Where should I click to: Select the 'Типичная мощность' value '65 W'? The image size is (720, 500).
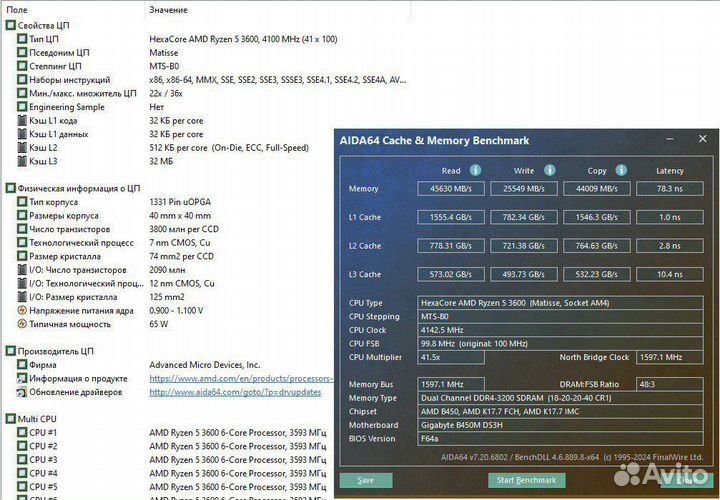click(x=158, y=324)
